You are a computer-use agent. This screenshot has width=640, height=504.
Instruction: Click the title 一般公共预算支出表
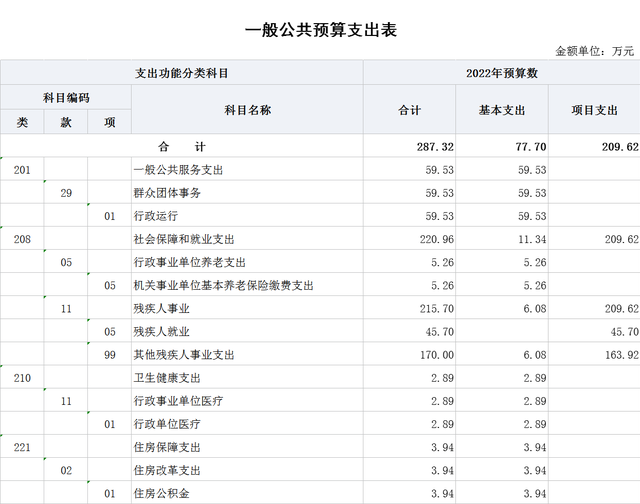click(320, 30)
